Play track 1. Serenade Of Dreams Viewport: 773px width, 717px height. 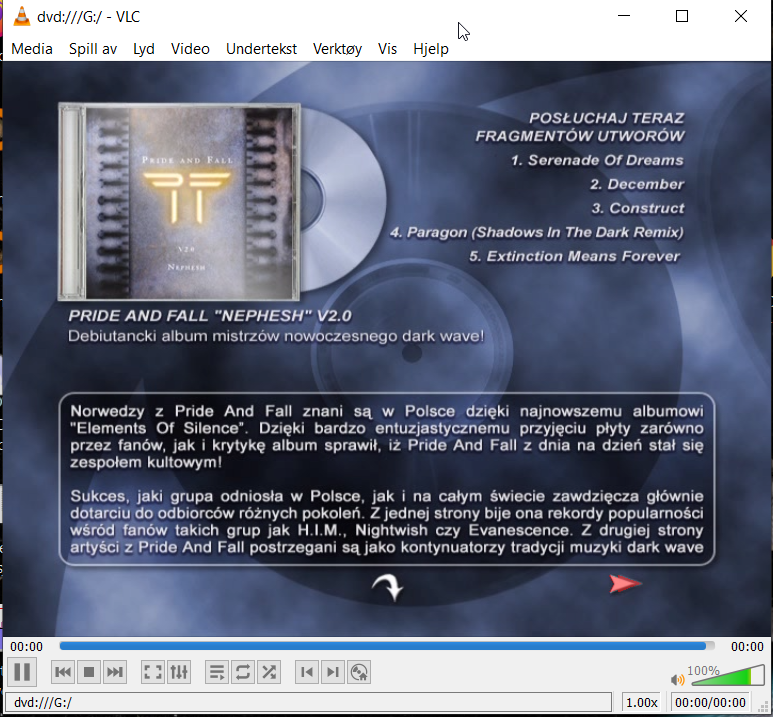(x=597, y=160)
